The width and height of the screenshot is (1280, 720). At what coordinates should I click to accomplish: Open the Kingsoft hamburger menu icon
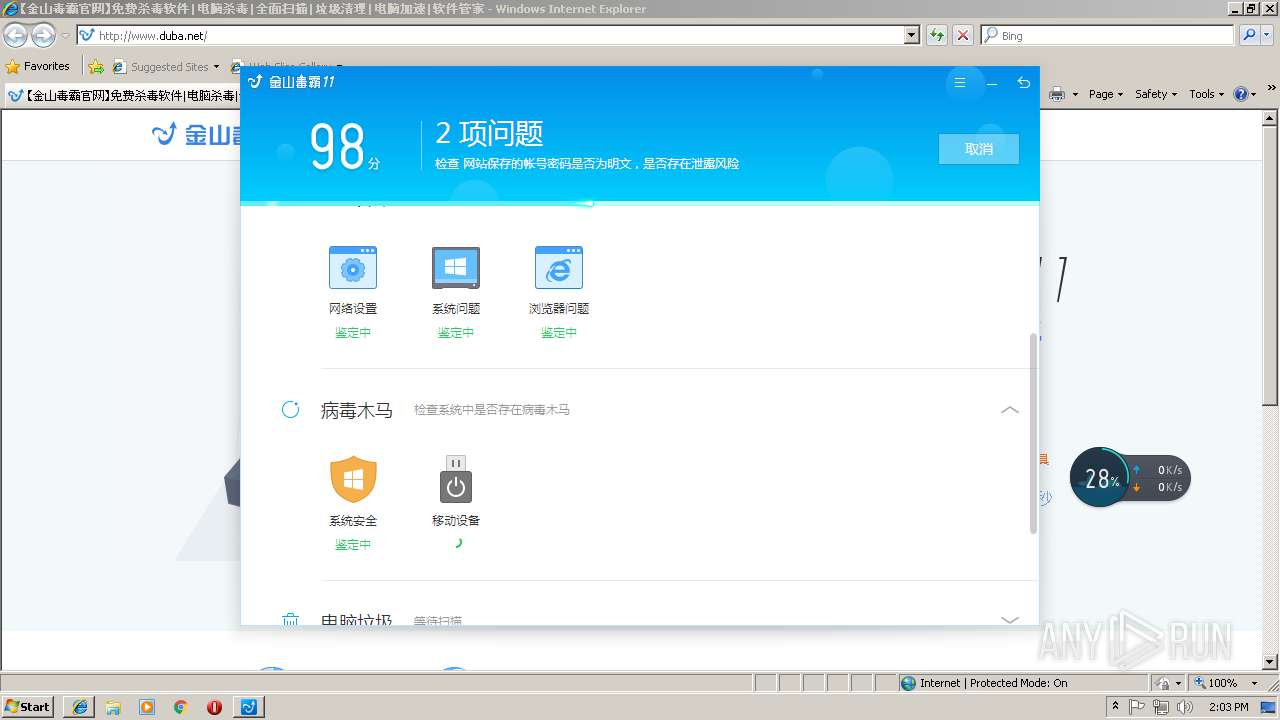click(x=960, y=83)
